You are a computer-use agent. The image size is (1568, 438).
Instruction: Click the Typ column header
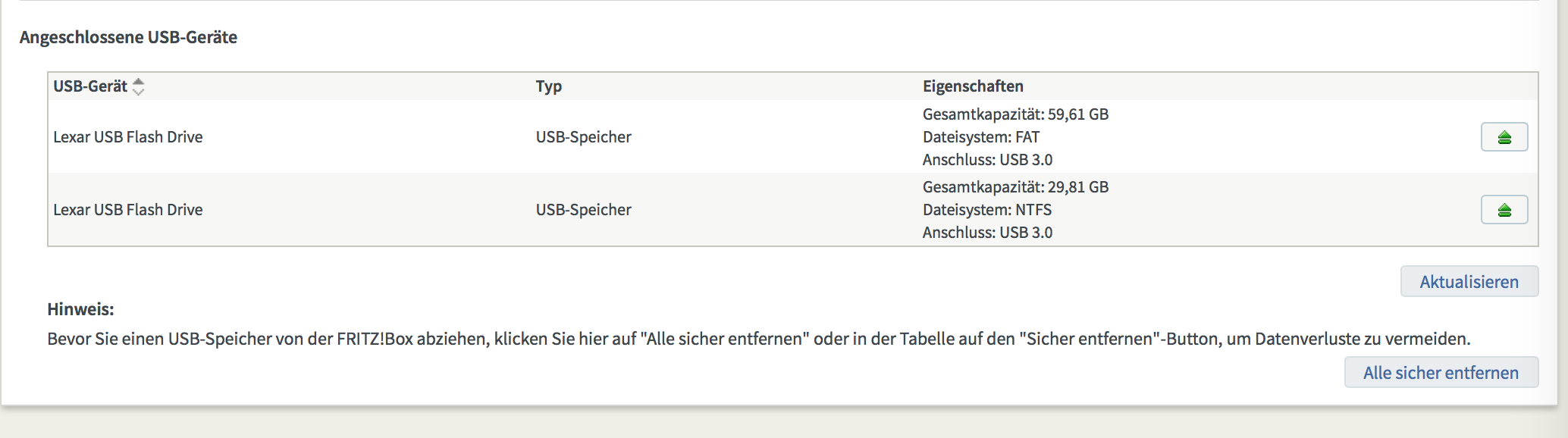[x=549, y=86]
